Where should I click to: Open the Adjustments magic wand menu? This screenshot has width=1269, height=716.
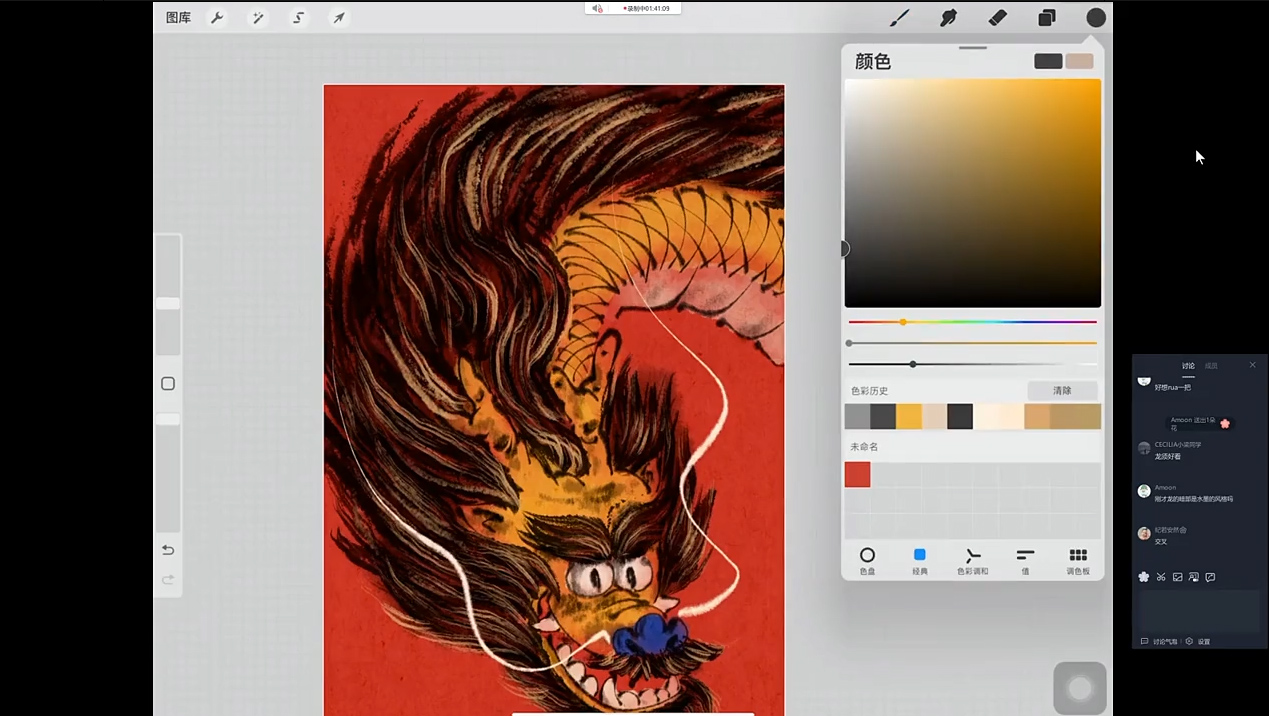coord(258,18)
